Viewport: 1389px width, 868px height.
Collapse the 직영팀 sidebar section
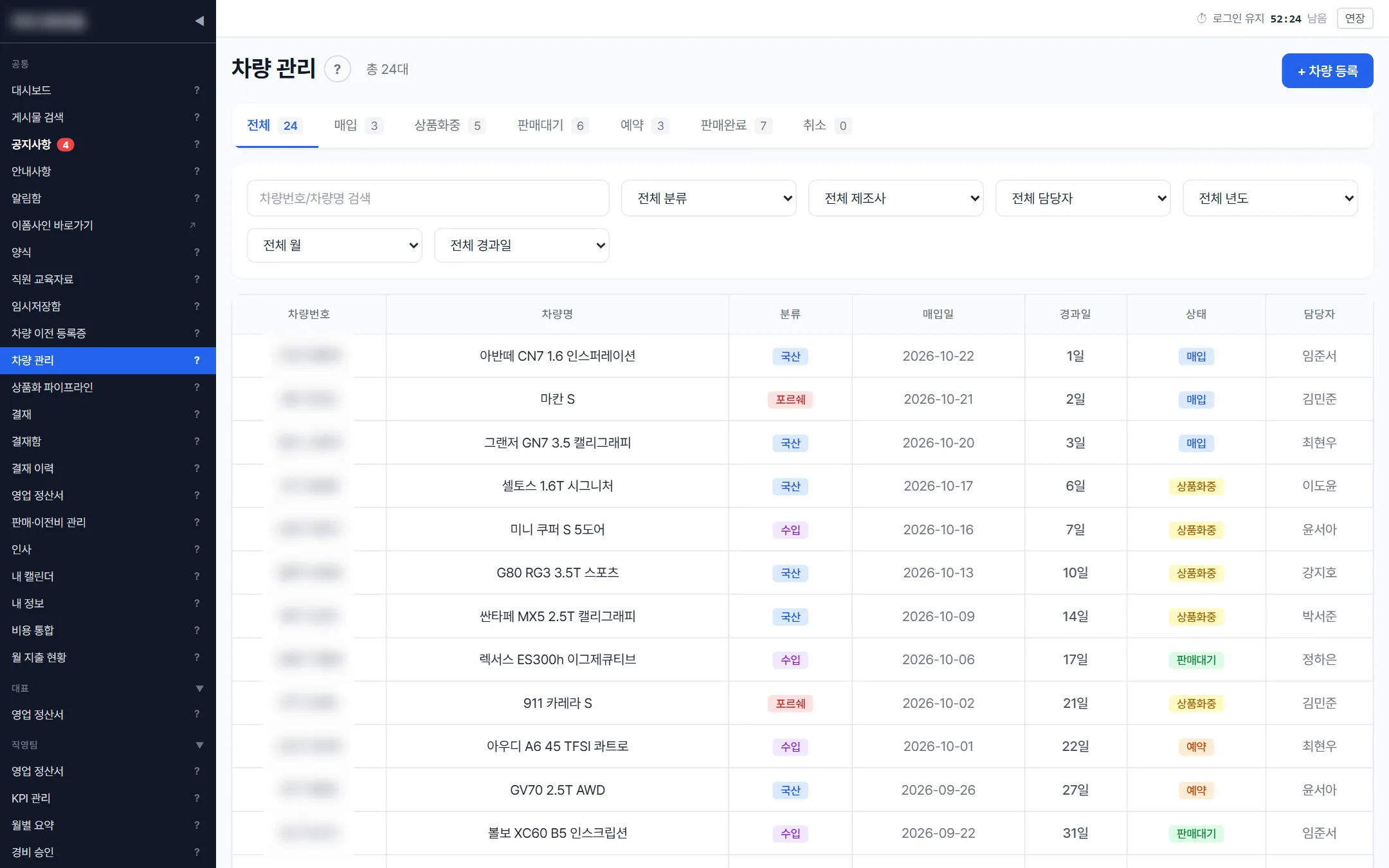pyautogui.click(x=199, y=745)
